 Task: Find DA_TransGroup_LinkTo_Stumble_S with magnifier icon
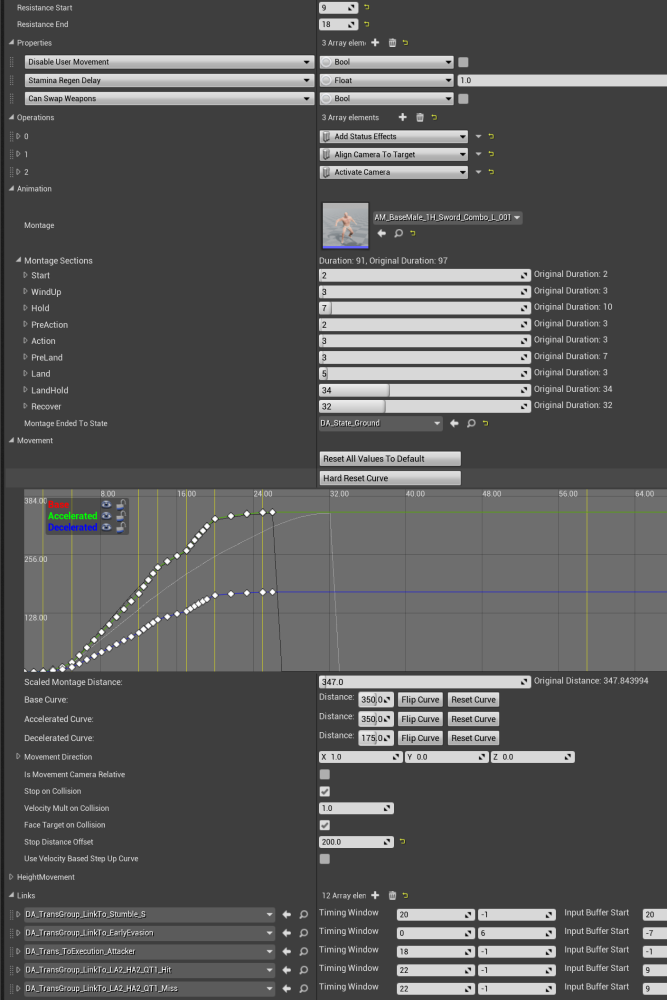click(302, 914)
